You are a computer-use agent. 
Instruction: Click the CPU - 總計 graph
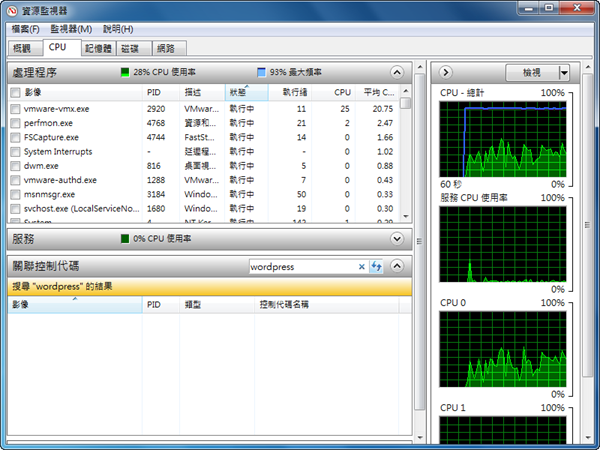503,139
